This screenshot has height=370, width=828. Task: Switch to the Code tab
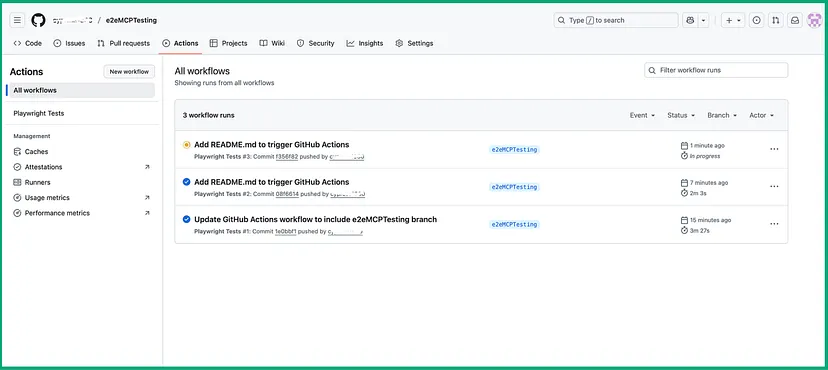pos(27,43)
